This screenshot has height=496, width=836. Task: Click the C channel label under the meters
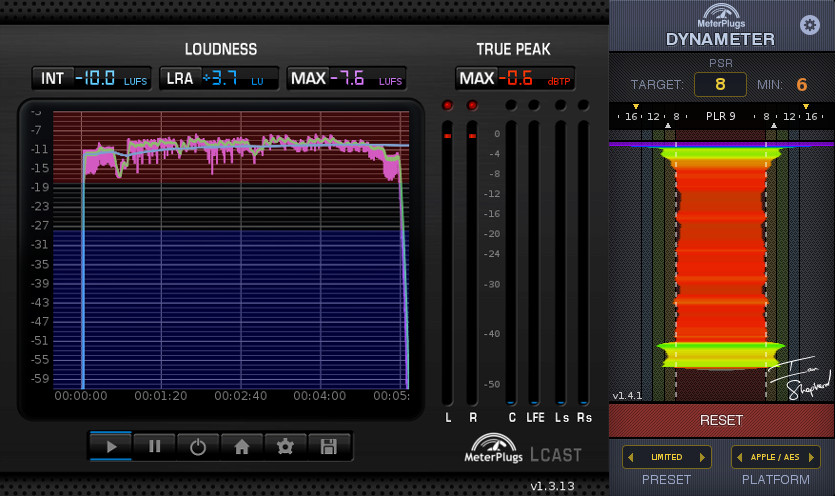[512, 418]
